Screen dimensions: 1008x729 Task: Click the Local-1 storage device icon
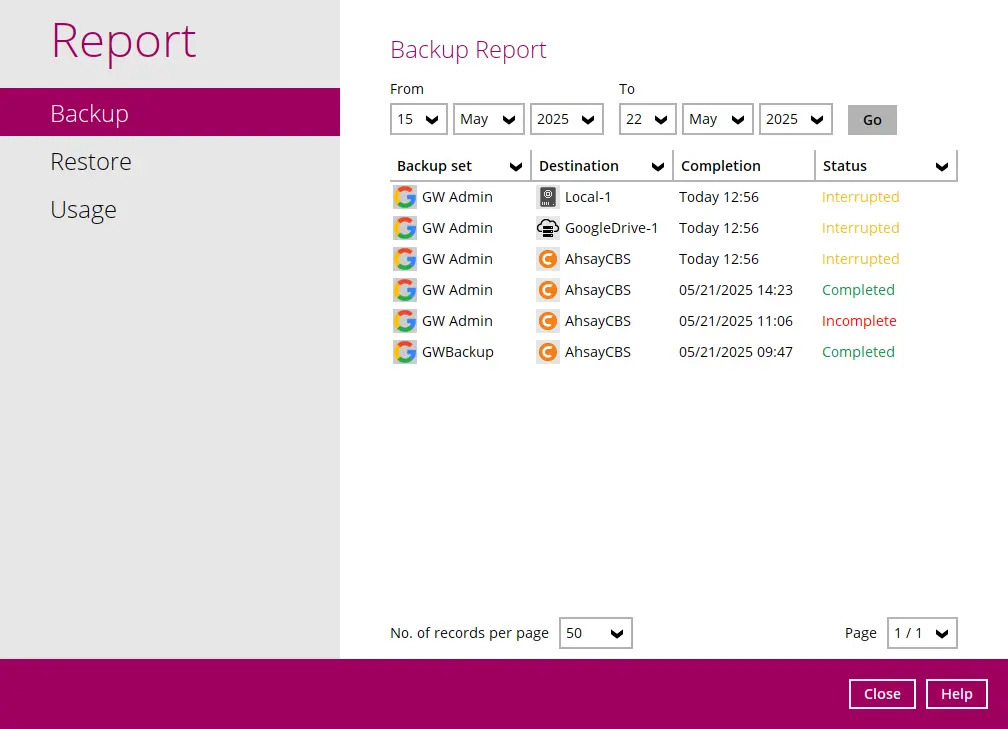click(x=547, y=197)
